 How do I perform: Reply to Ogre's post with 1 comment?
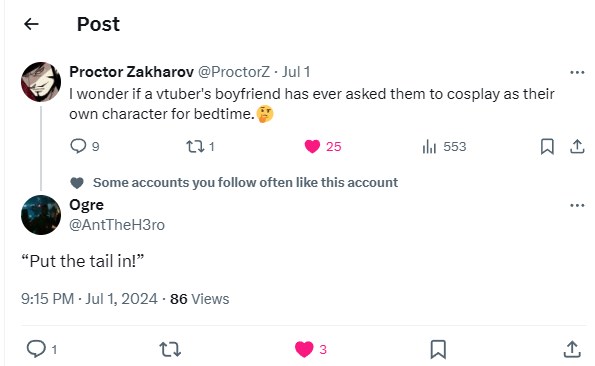coord(42,349)
